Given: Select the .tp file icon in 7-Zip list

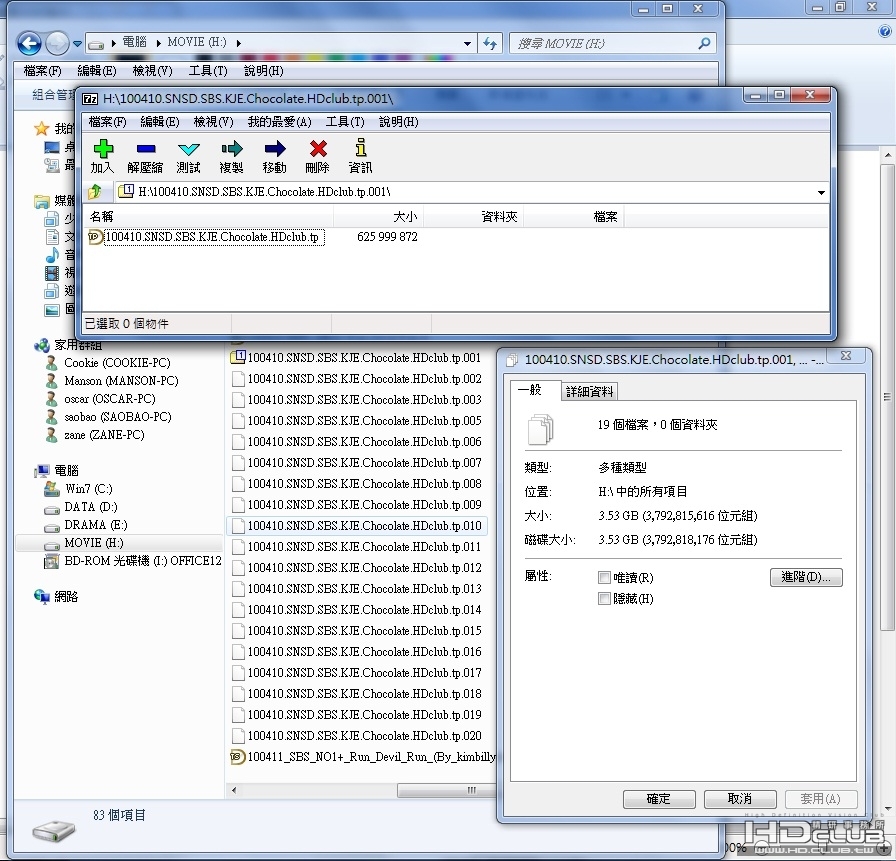Looking at the screenshot, I should [95, 237].
